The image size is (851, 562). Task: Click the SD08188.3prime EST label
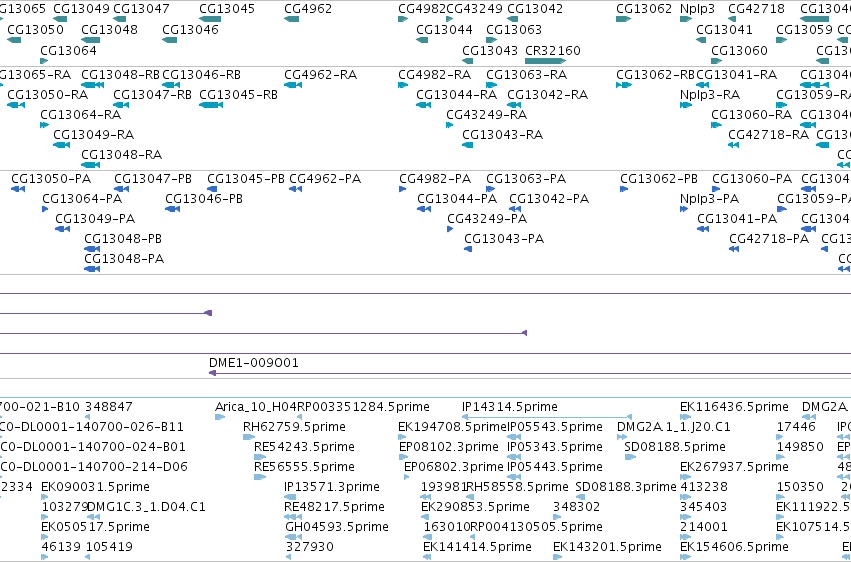pyautogui.click(x=626, y=487)
